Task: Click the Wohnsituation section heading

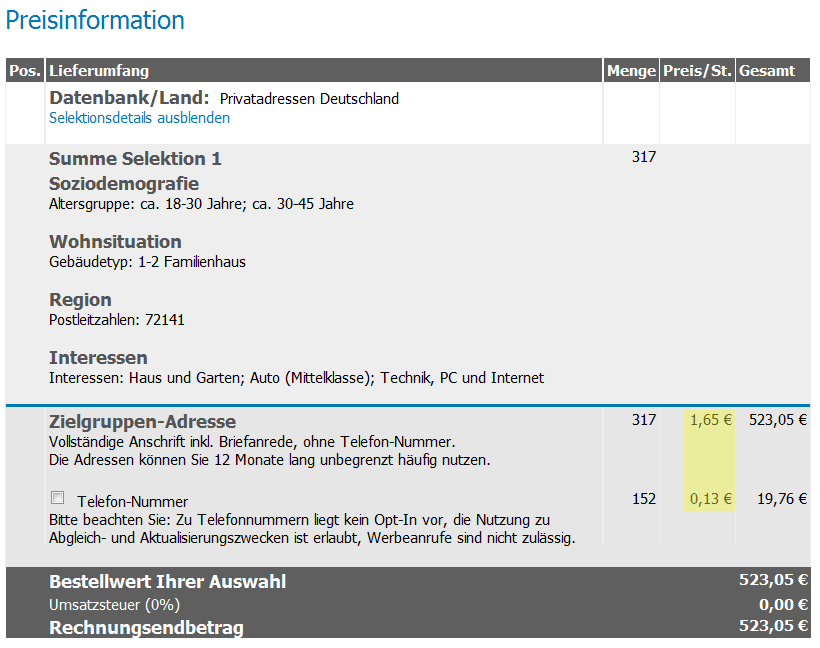Action: point(115,242)
